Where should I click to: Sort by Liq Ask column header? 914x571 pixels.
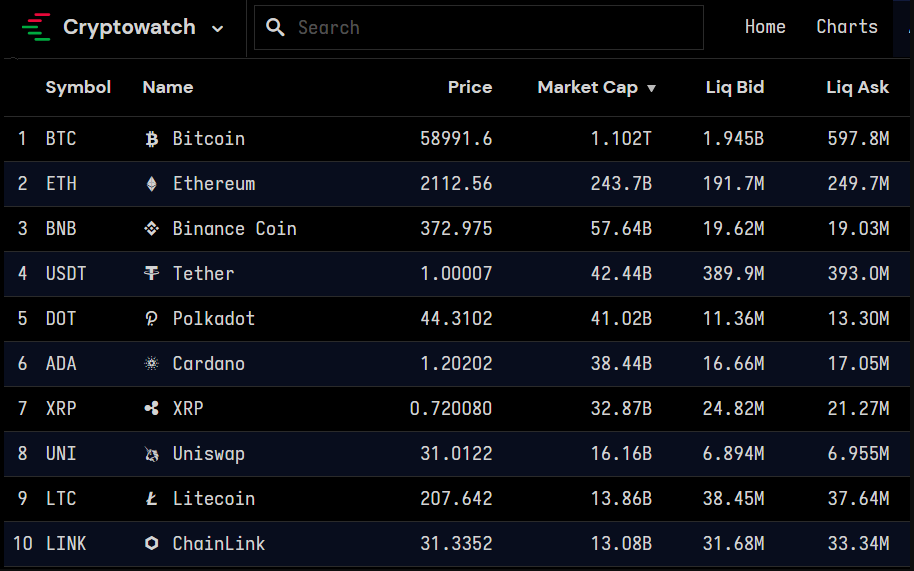coord(857,87)
